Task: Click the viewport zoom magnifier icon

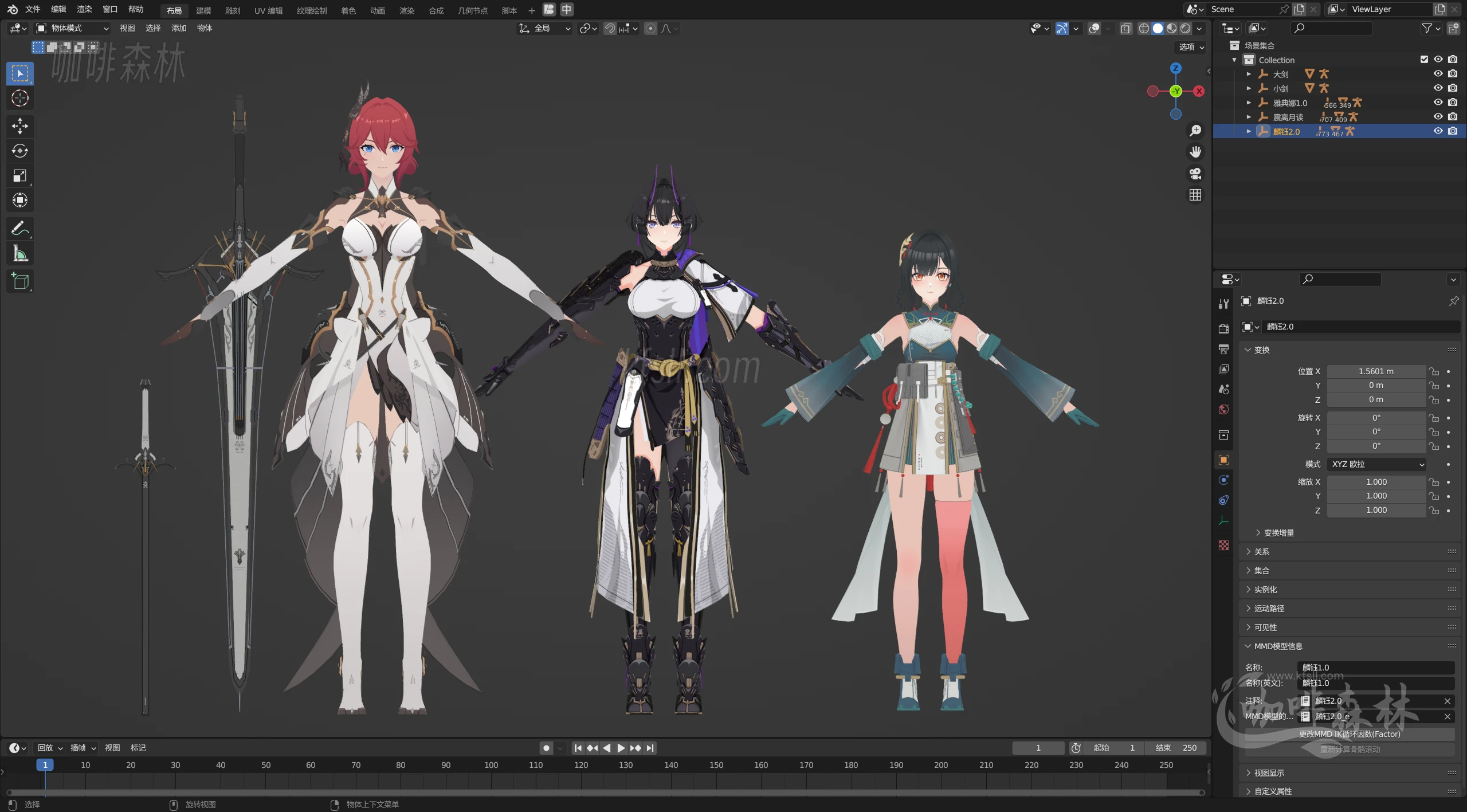Action: point(1195,131)
